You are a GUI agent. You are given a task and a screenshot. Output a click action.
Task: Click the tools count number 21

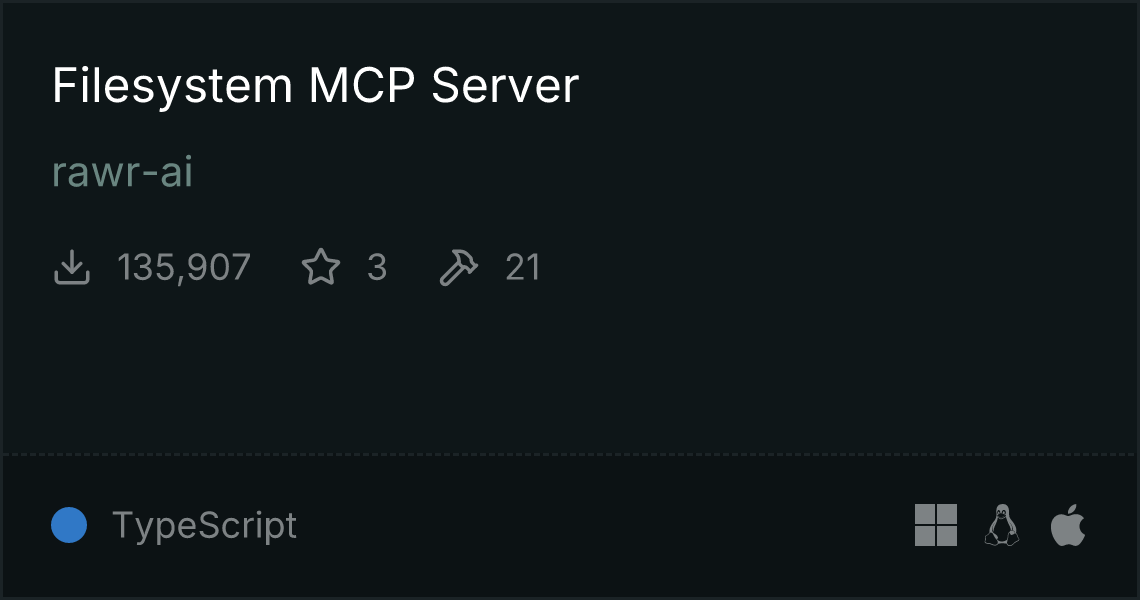pyautogui.click(x=523, y=267)
